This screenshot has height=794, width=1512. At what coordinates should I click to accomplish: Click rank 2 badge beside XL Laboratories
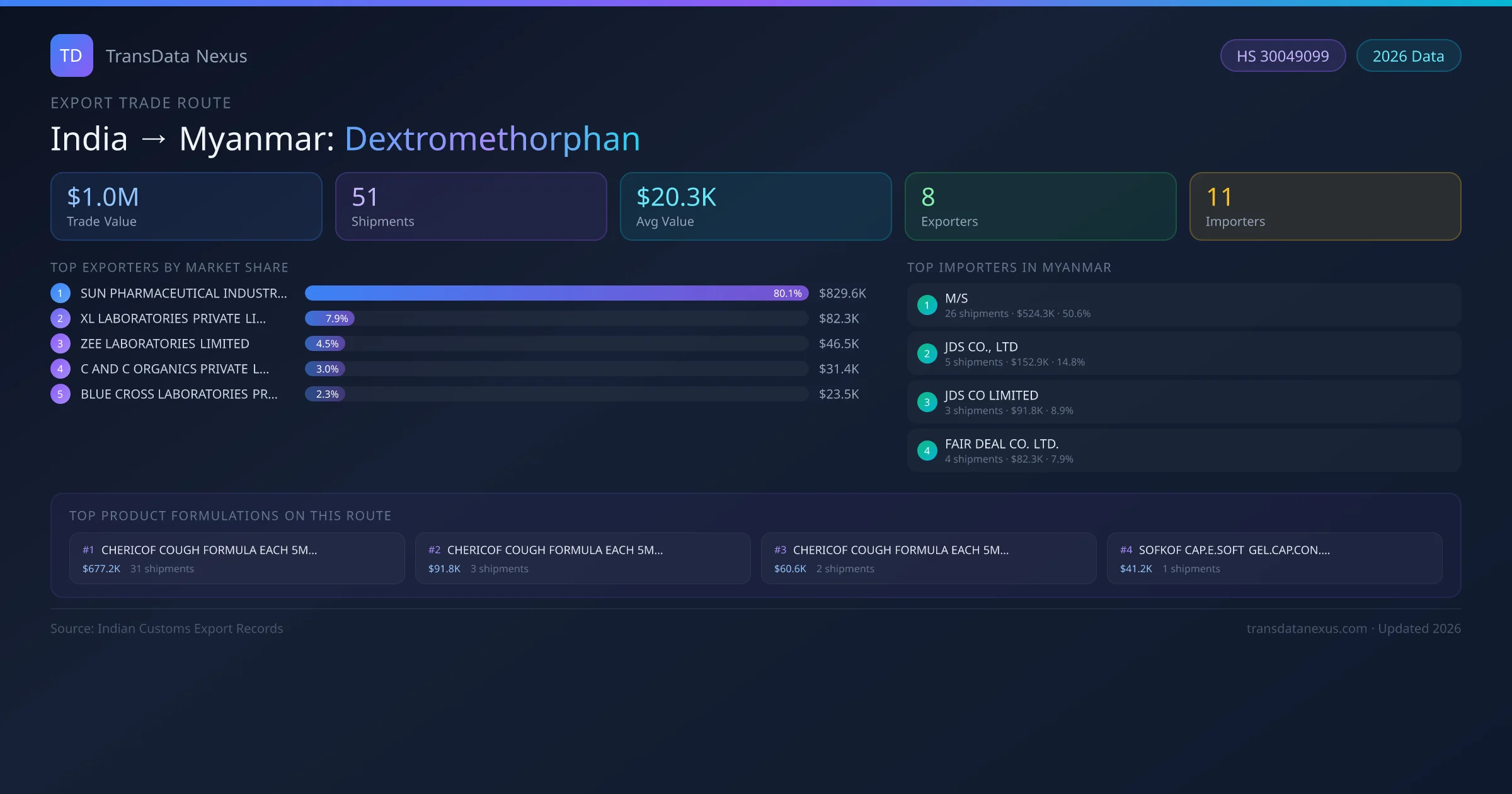click(x=60, y=318)
